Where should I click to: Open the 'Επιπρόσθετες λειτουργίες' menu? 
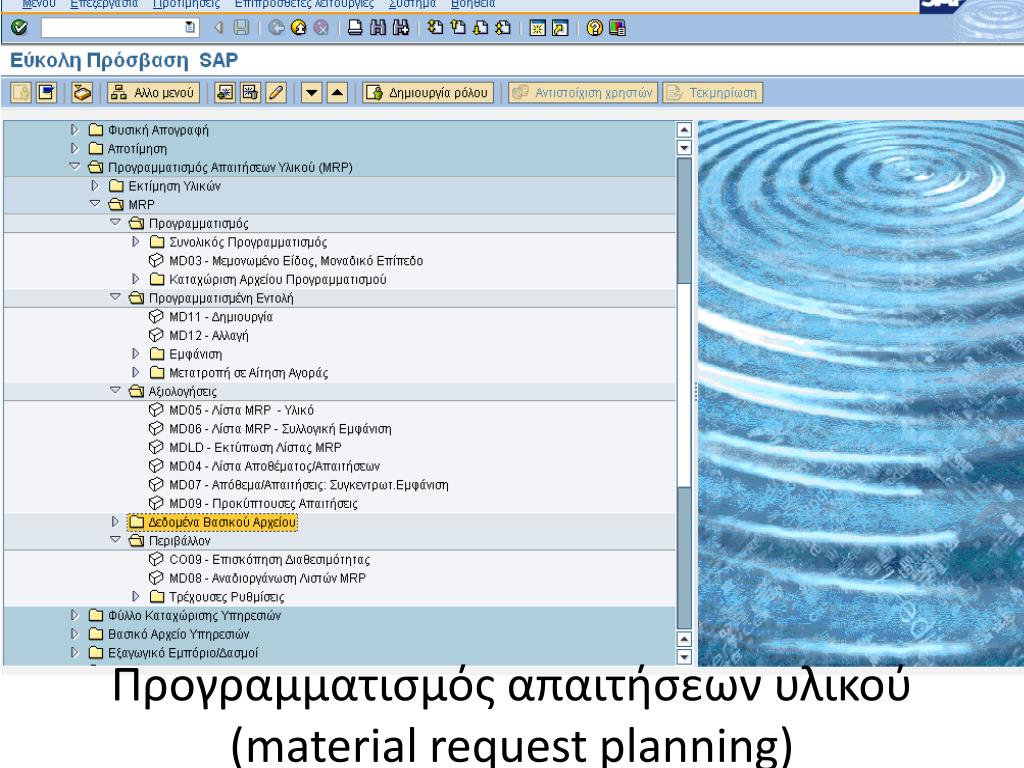(x=304, y=4)
